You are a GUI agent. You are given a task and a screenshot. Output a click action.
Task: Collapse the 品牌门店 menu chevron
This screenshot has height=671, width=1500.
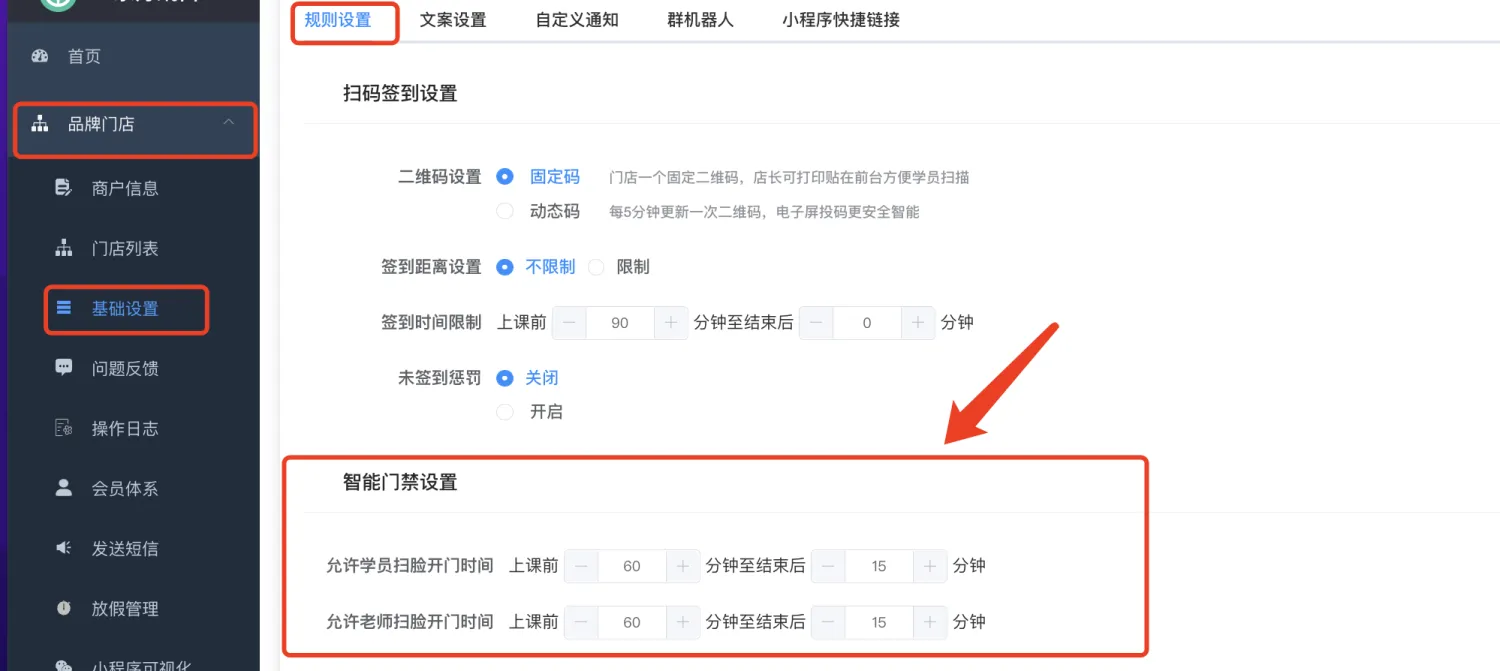pos(229,122)
